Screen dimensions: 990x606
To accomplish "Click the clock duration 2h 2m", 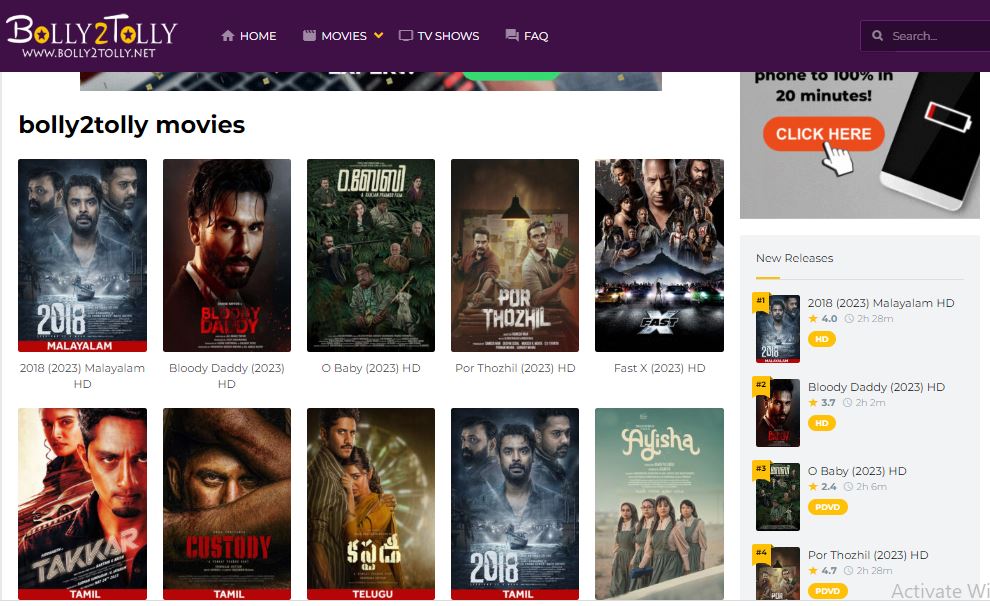I will click(x=864, y=403).
